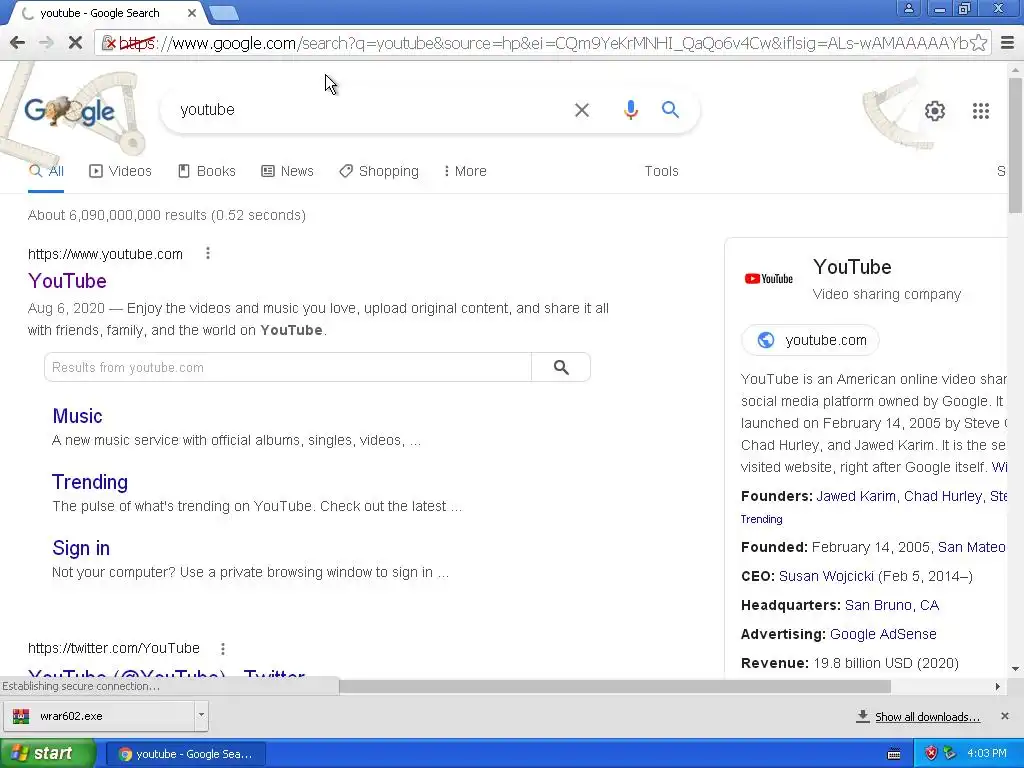Open Google settings gear
The width and height of the screenshot is (1024, 768).
(935, 111)
